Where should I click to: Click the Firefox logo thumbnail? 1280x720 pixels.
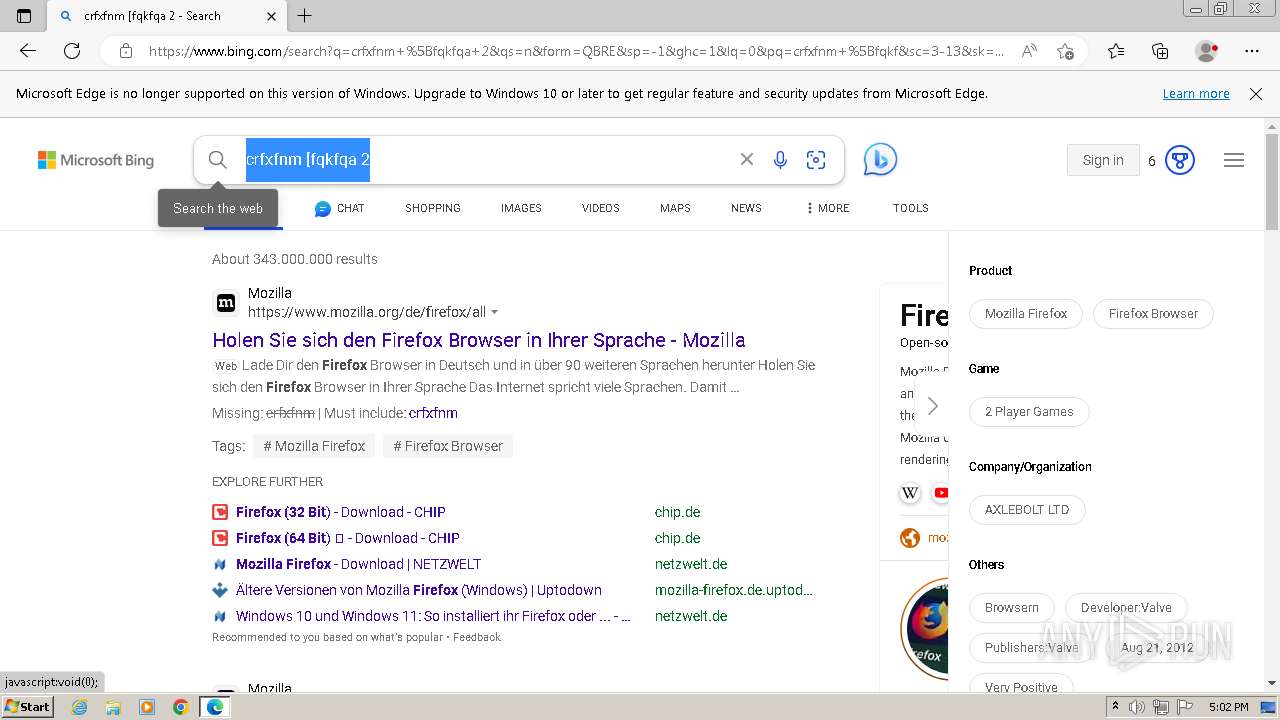coord(925,628)
